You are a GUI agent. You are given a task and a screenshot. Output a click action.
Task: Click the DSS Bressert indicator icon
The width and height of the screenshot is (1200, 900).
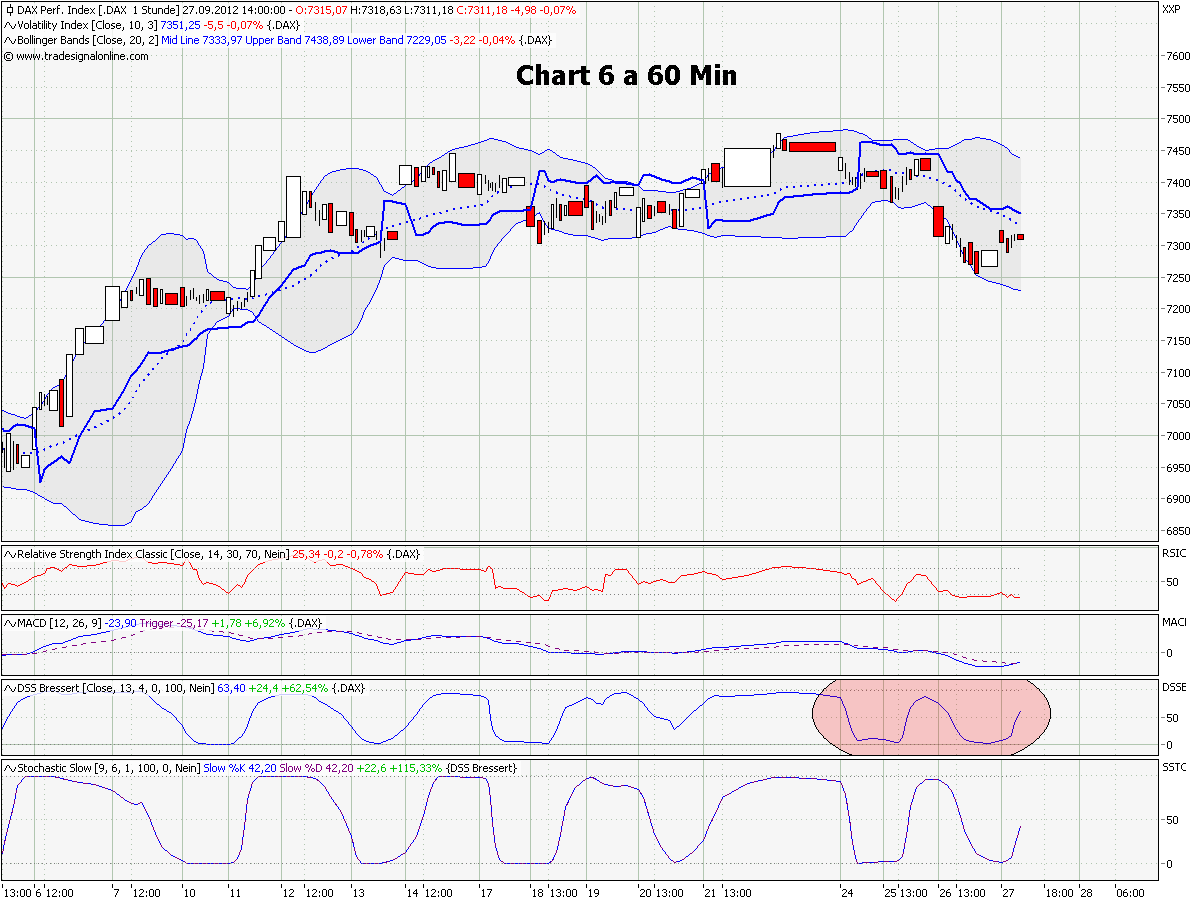8,688
